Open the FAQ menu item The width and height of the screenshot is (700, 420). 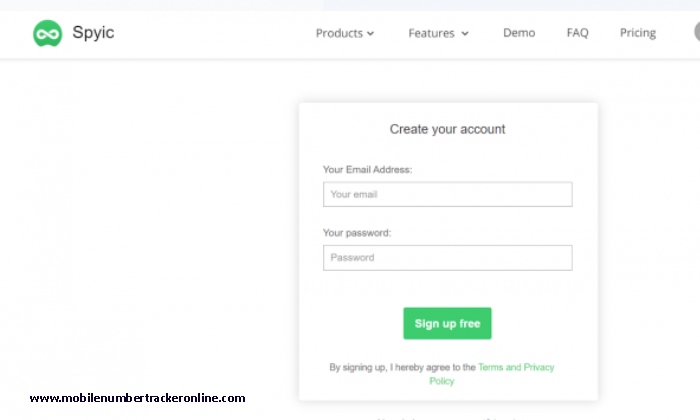(577, 33)
